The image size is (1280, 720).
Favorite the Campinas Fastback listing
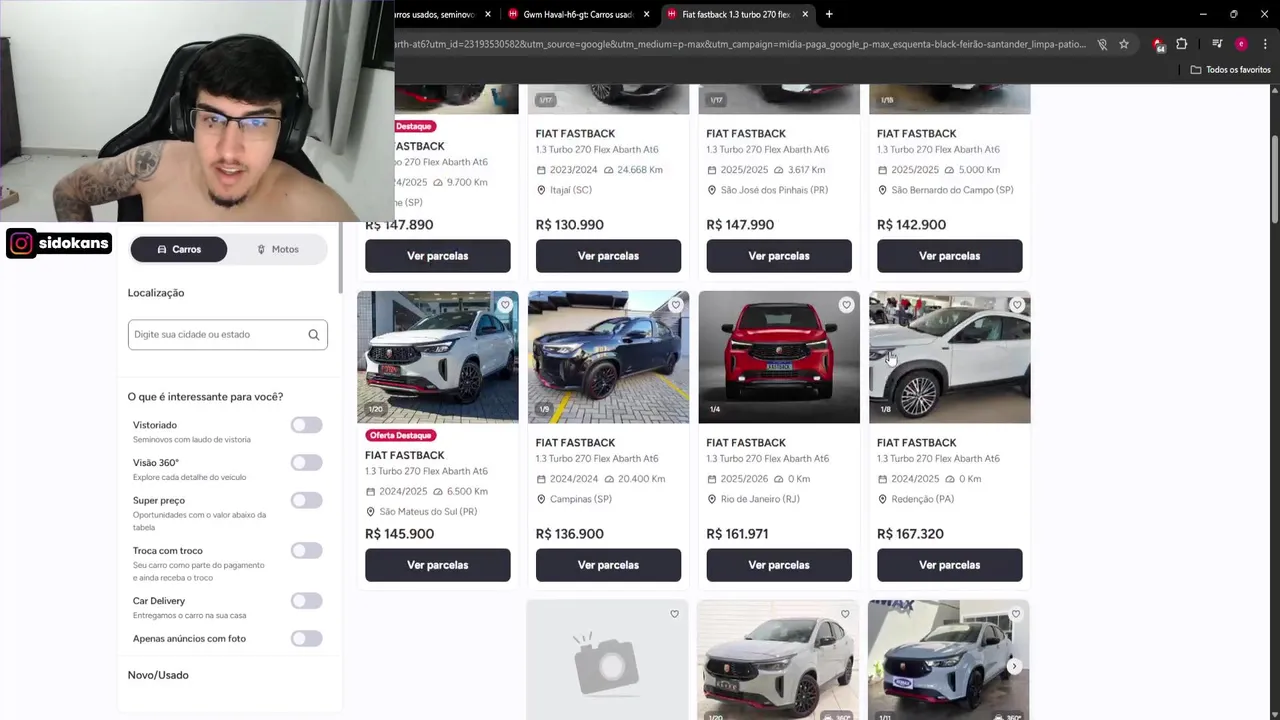point(676,305)
